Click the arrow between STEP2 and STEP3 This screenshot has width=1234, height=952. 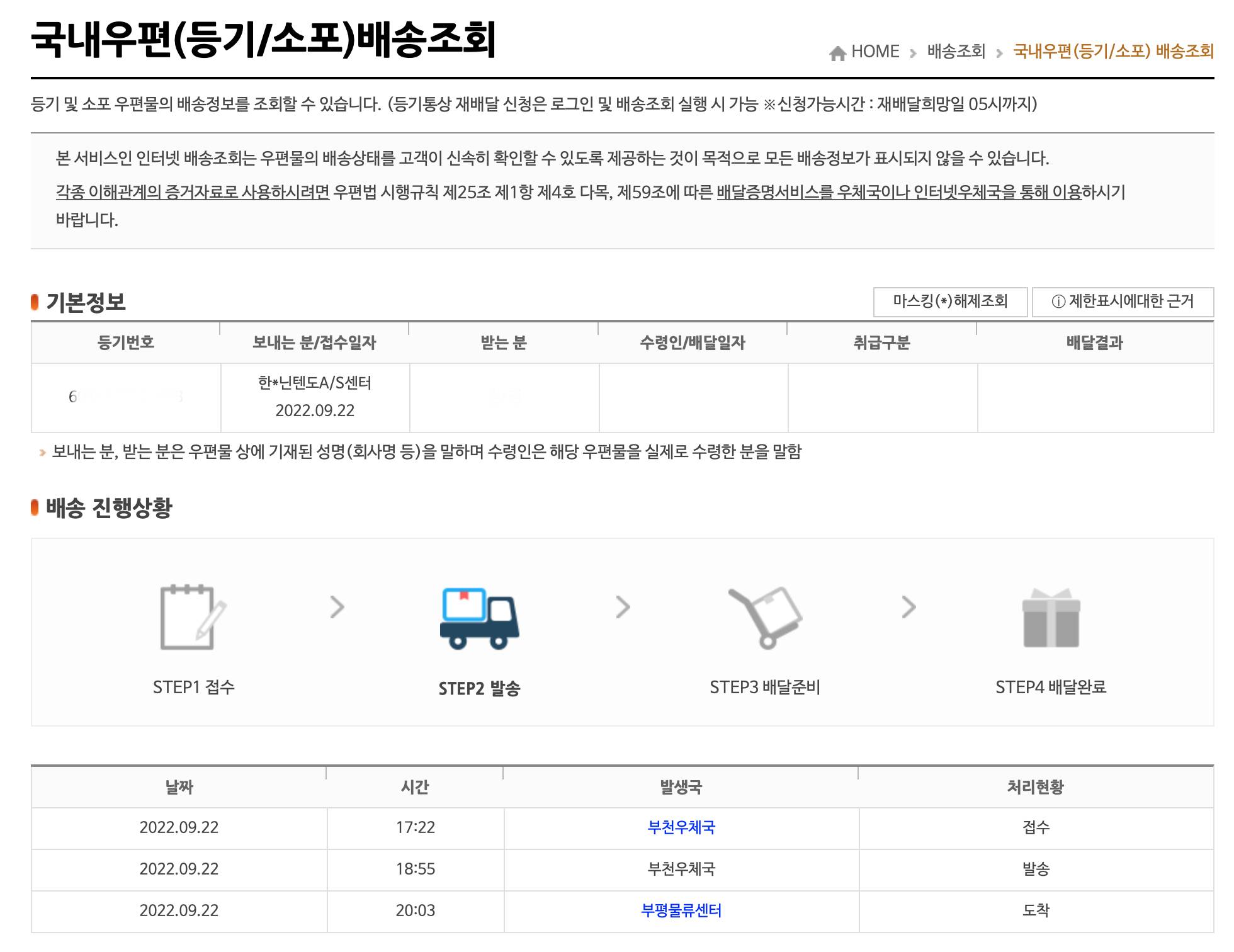click(x=623, y=607)
